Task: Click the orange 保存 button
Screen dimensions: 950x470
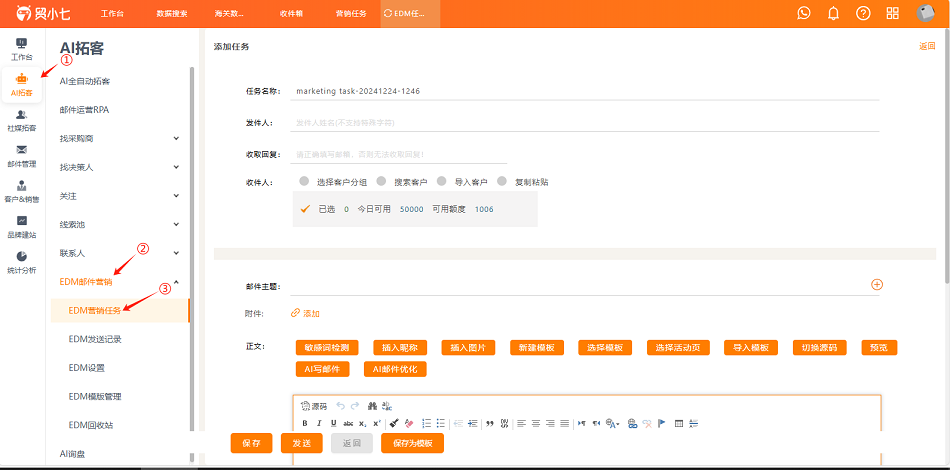Action: (x=251, y=443)
